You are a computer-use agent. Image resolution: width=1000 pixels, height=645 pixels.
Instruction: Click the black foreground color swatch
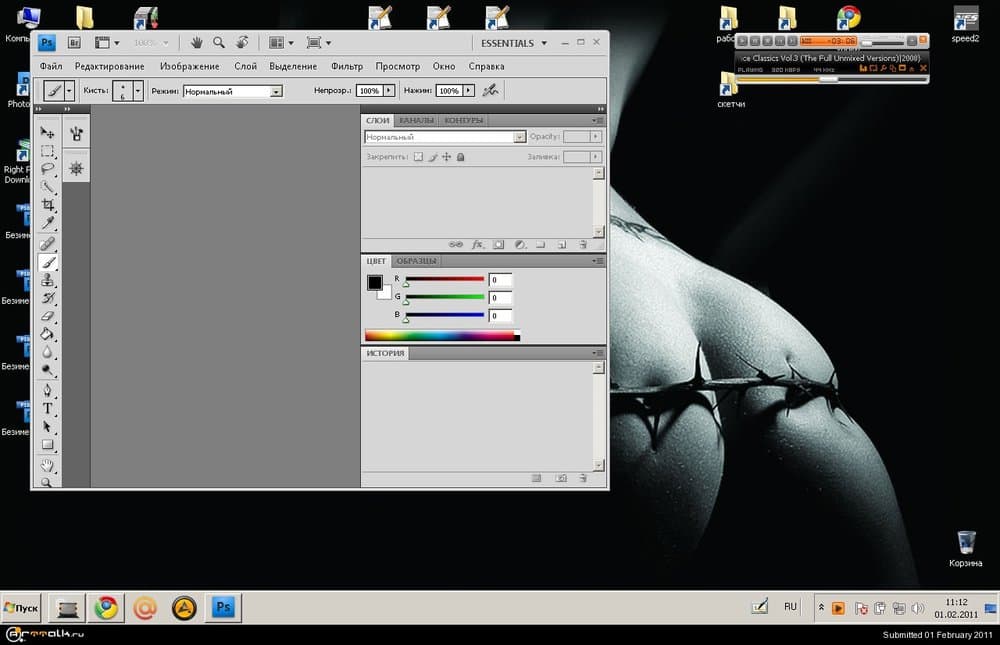coord(374,283)
